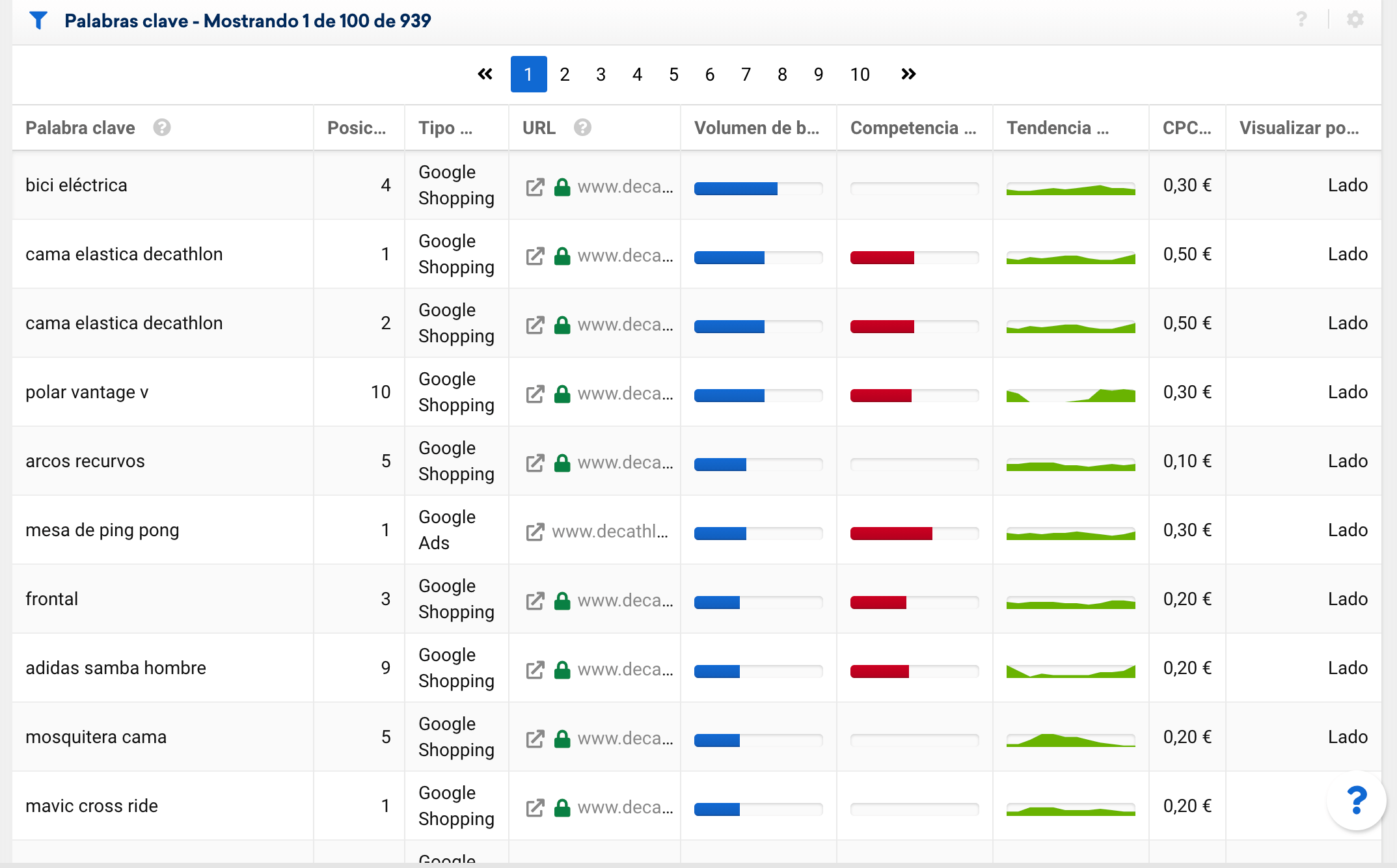This screenshot has width=1397, height=868.
Task: Click the help icon beside Palabra clave
Action: coord(162,128)
